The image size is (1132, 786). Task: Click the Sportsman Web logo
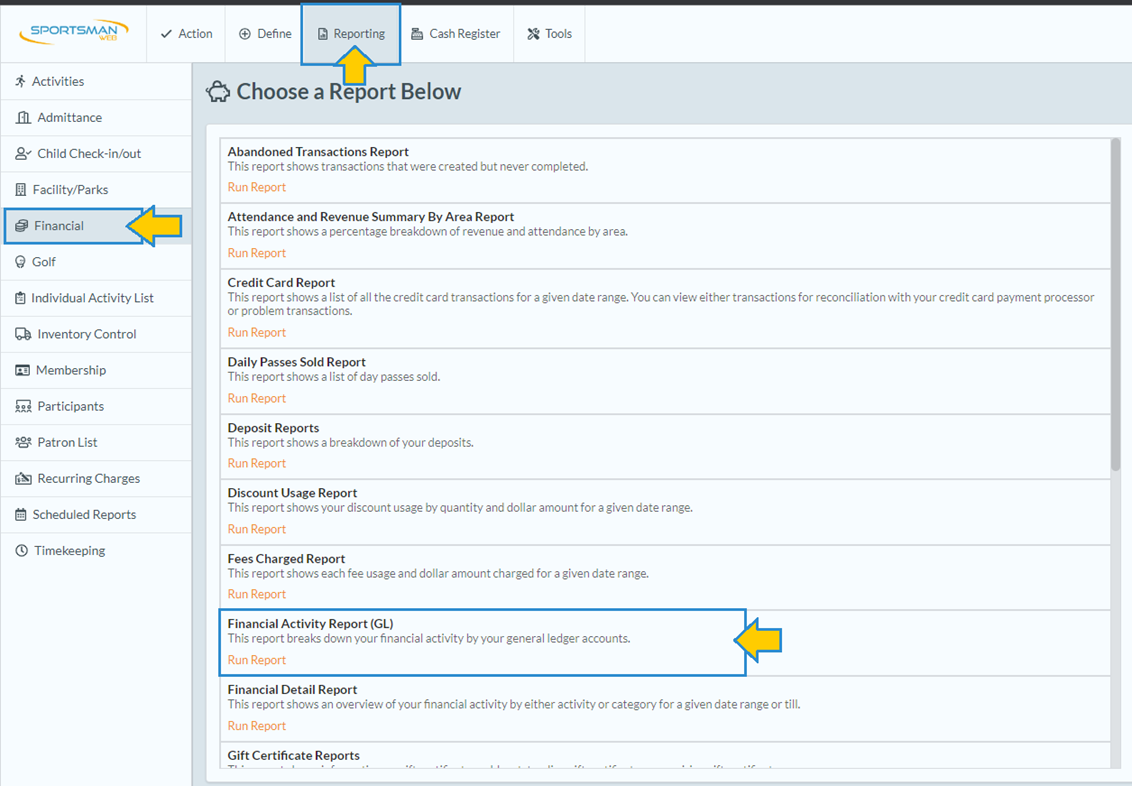click(x=73, y=33)
